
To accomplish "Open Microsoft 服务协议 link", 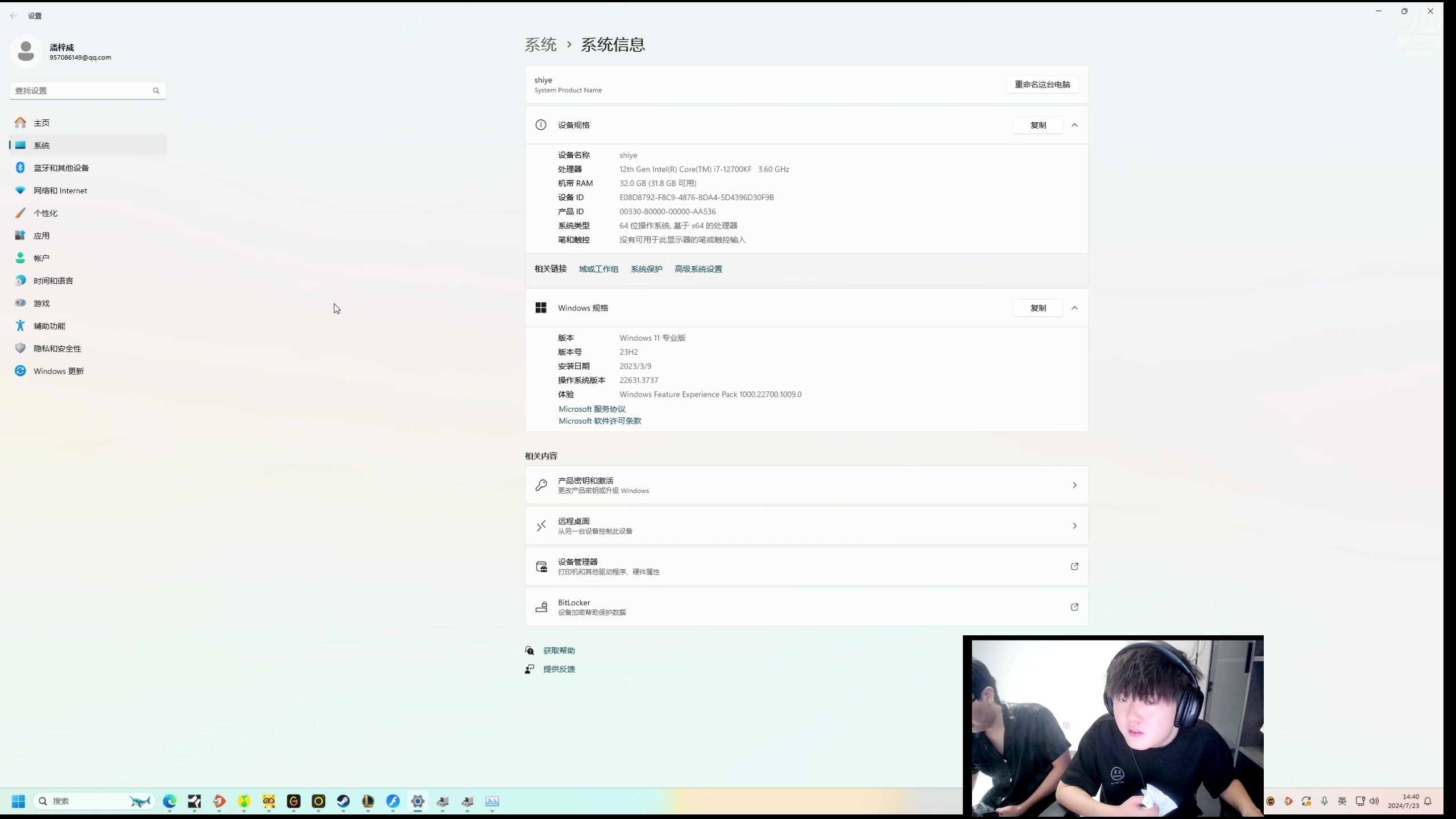I will [x=591, y=409].
